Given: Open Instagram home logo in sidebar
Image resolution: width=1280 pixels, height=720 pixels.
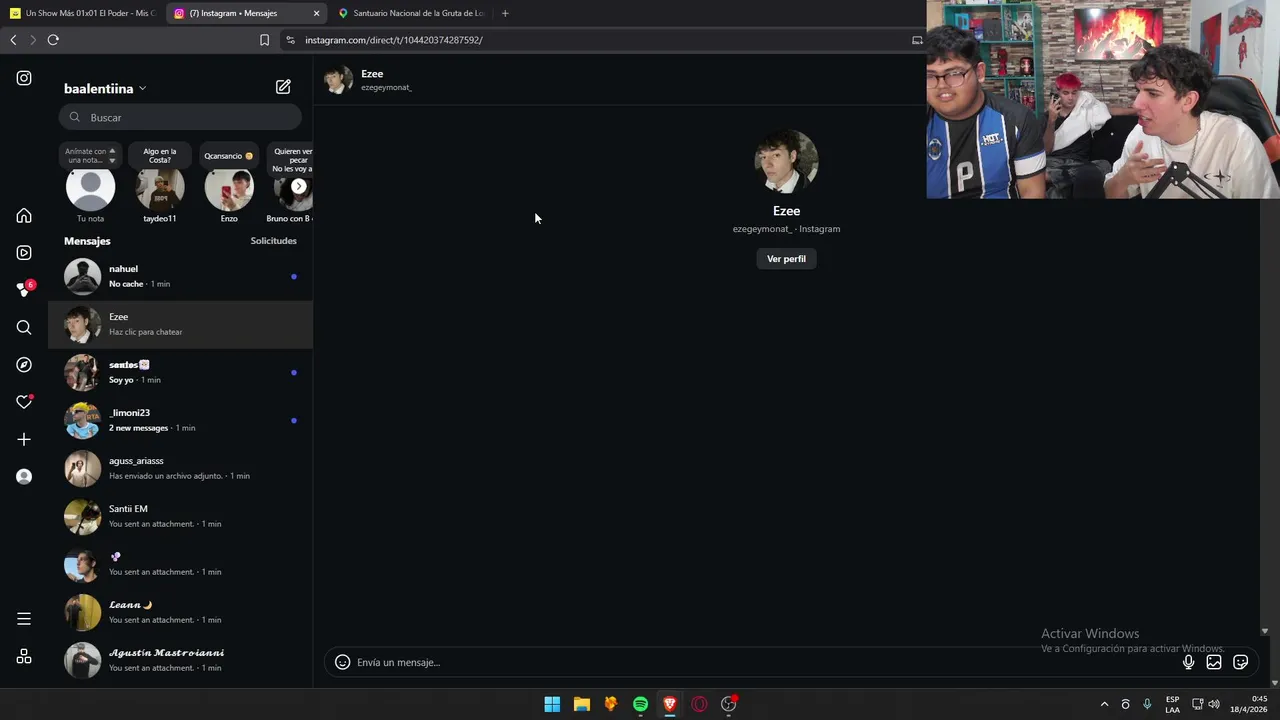Looking at the screenshot, I should click(24, 78).
